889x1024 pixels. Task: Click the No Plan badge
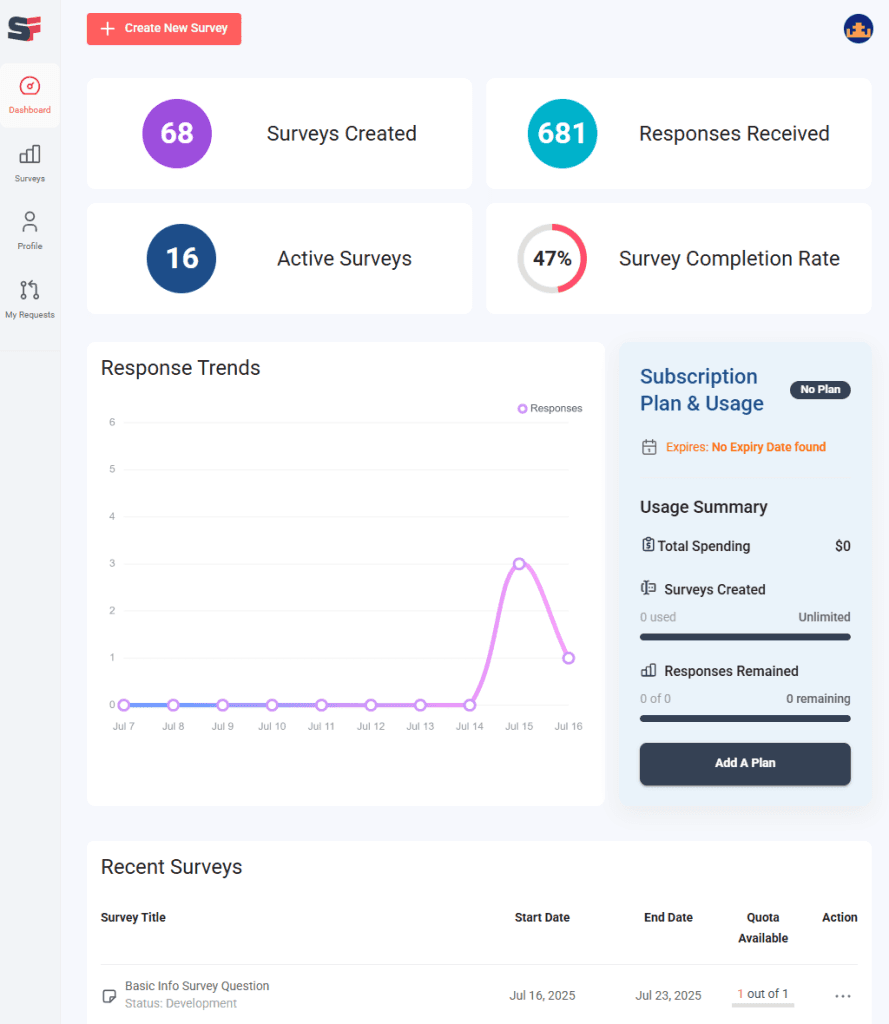tap(820, 389)
